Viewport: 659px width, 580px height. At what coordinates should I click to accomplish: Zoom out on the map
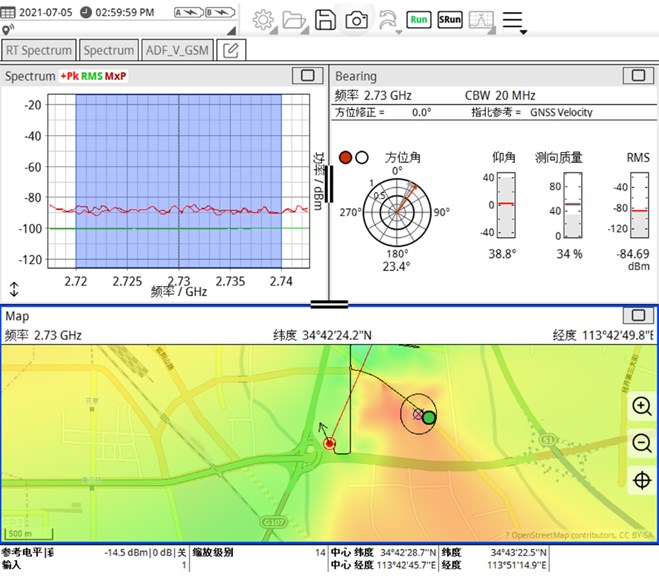[x=642, y=443]
